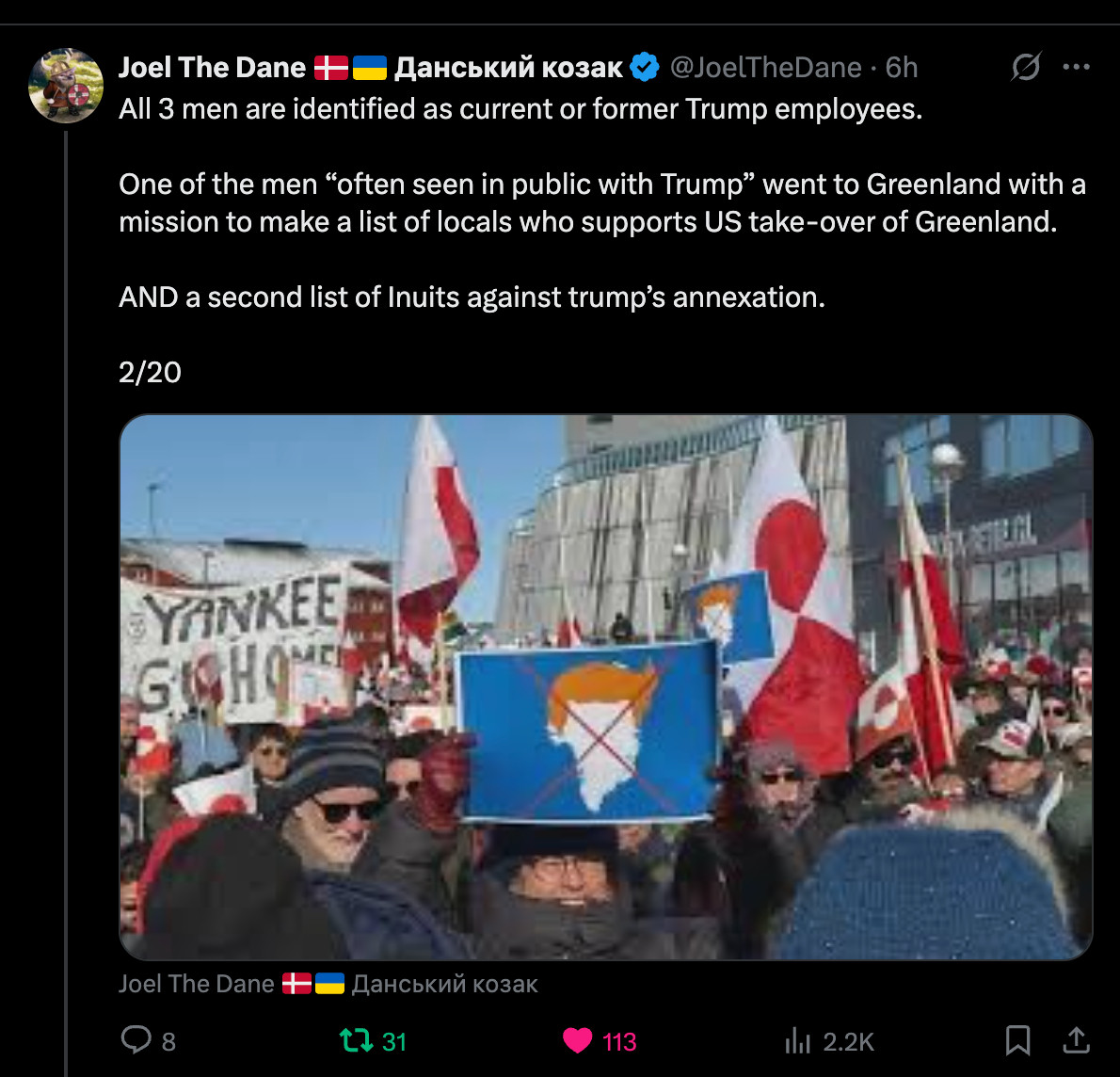1120x1077 pixels.
Task: Click the Ukrainian flag emoji in name
Action: click(370, 68)
